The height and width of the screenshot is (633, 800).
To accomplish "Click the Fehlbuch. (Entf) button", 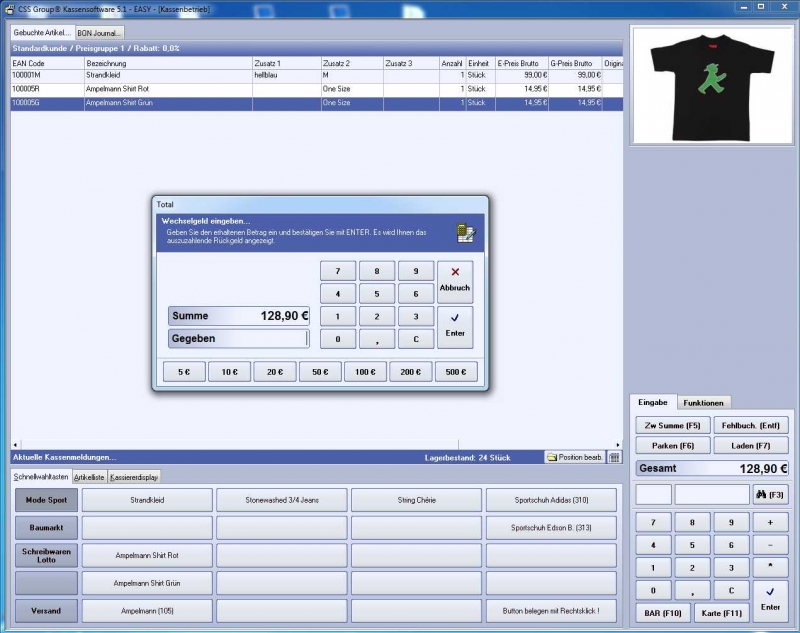I will pyautogui.click(x=751, y=425).
